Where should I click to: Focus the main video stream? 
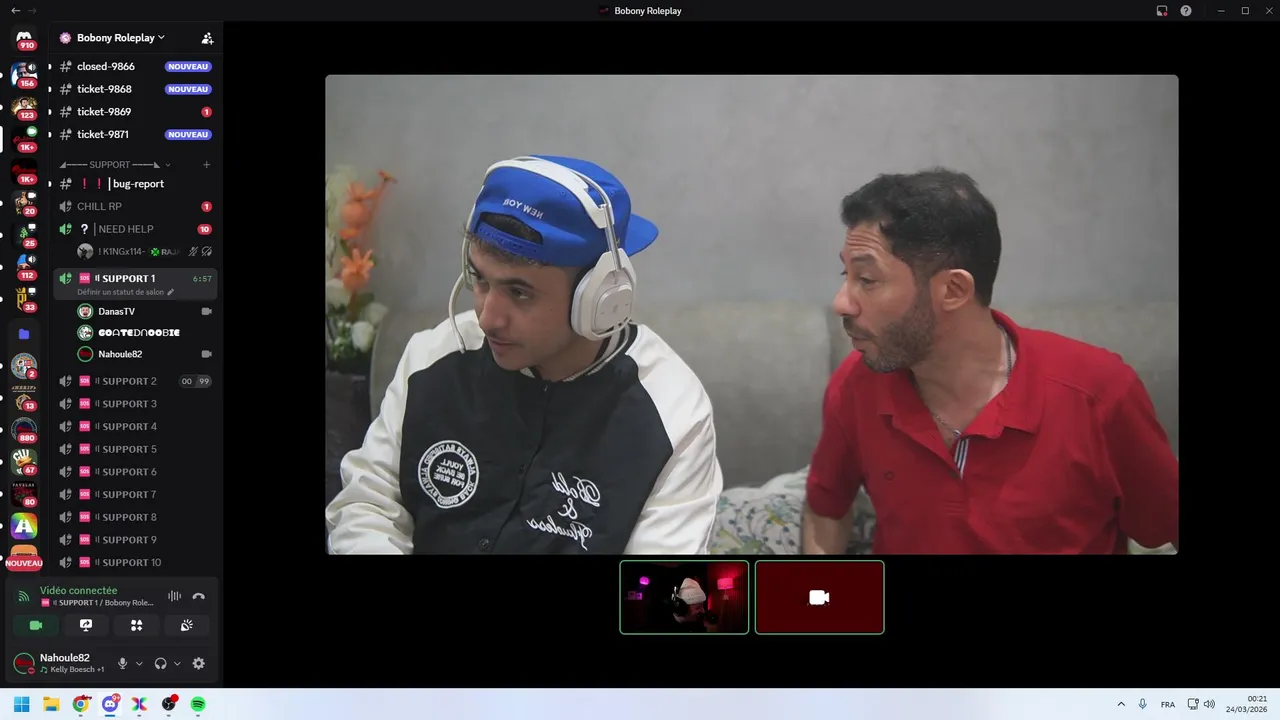(752, 314)
